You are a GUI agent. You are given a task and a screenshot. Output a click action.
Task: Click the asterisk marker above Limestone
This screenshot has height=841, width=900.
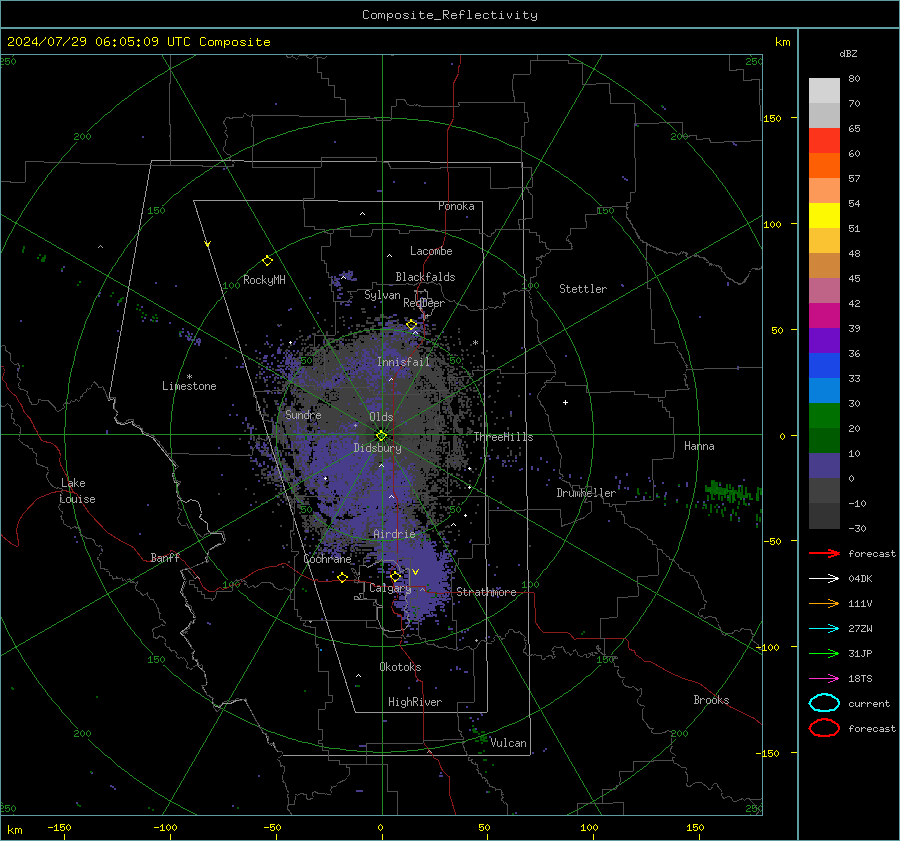pos(189,377)
